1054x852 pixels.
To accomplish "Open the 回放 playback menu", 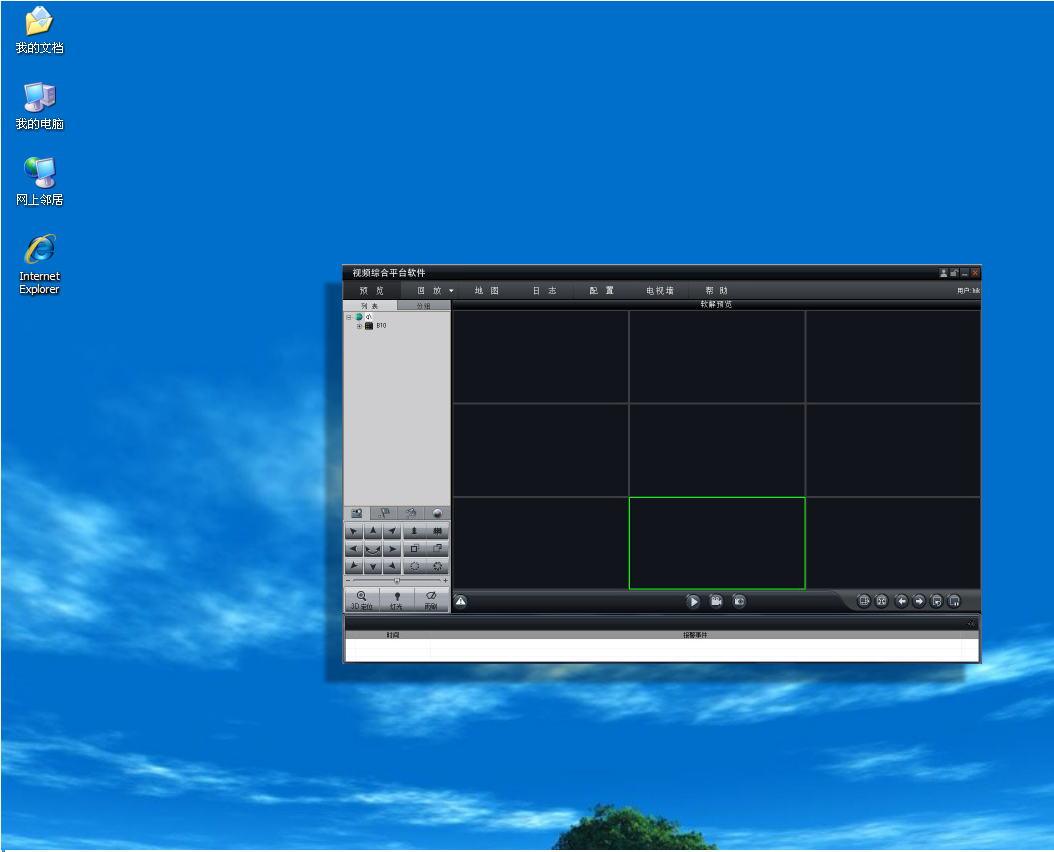I will 429,291.
